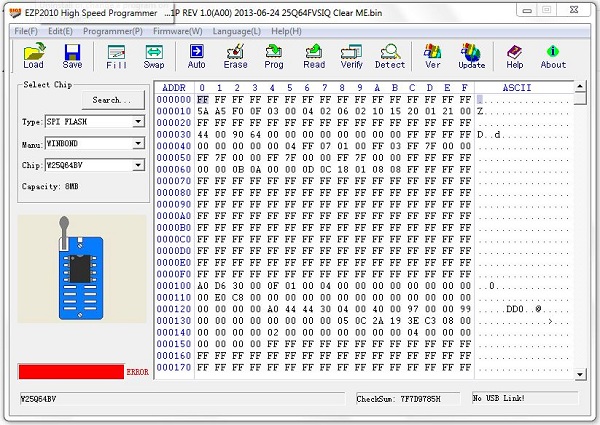Click the Detect chip icon
Viewport: 600px width, 425px height.
point(390,56)
